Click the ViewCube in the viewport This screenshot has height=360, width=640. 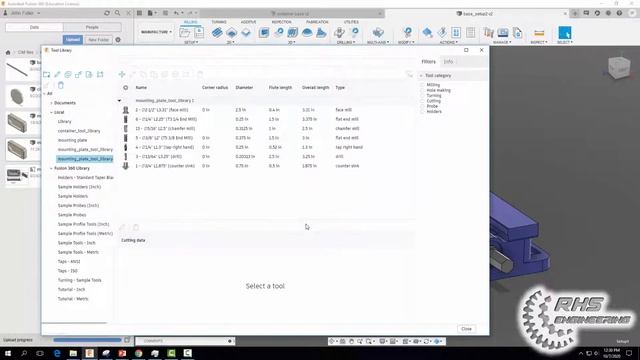coord(619,67)
